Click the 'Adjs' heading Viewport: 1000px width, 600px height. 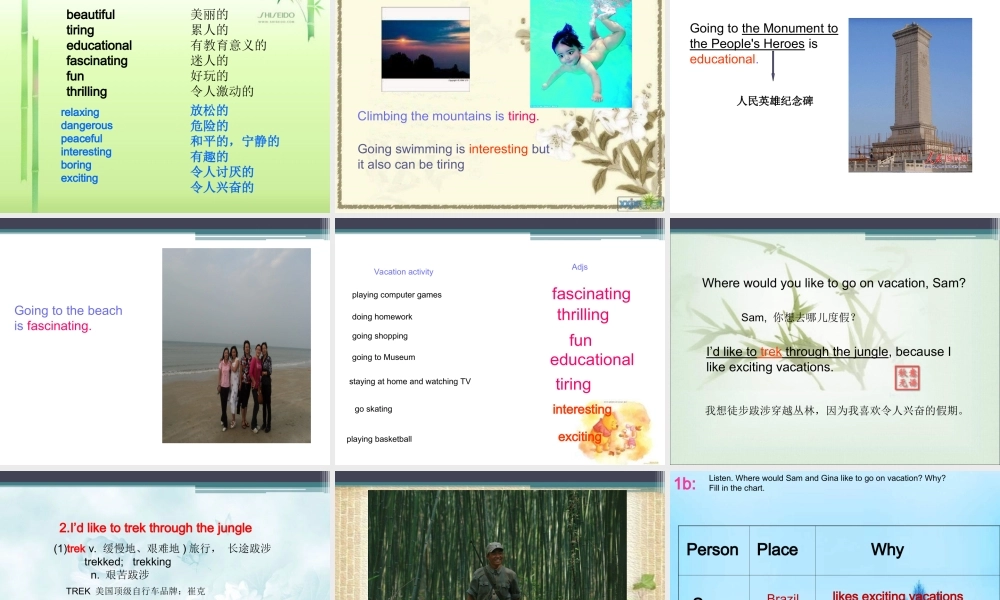click(x=580, y=267)
